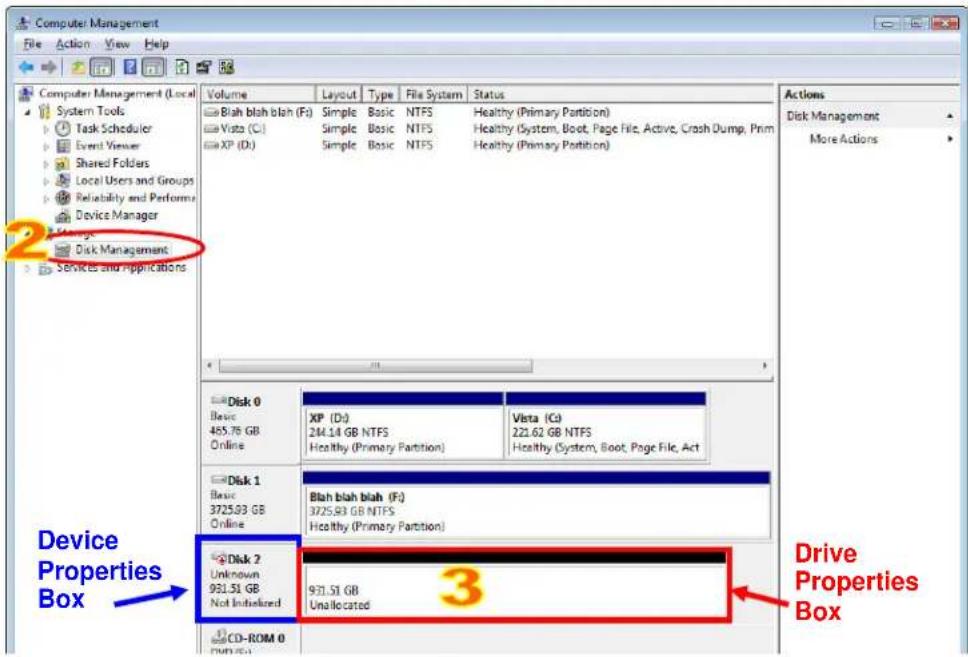Image resolution: width=968 pixels, height=657 pixels.
Task: Click the Disk 0 465.76 GB label
Action: click(x=235, y=430)
